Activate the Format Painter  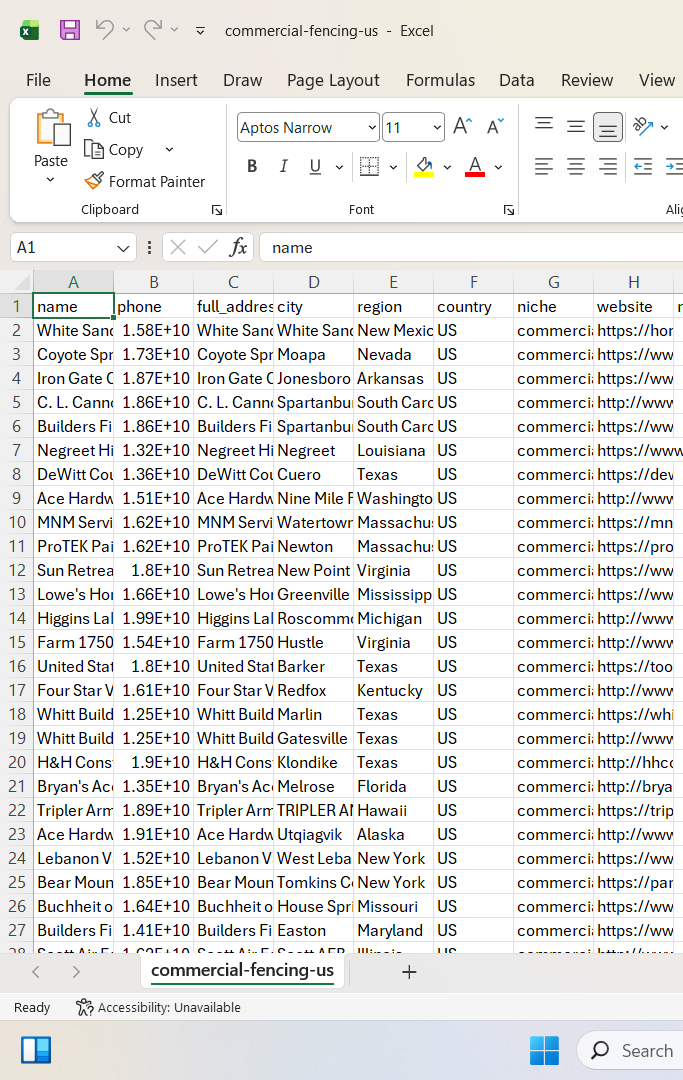(145, 181)
